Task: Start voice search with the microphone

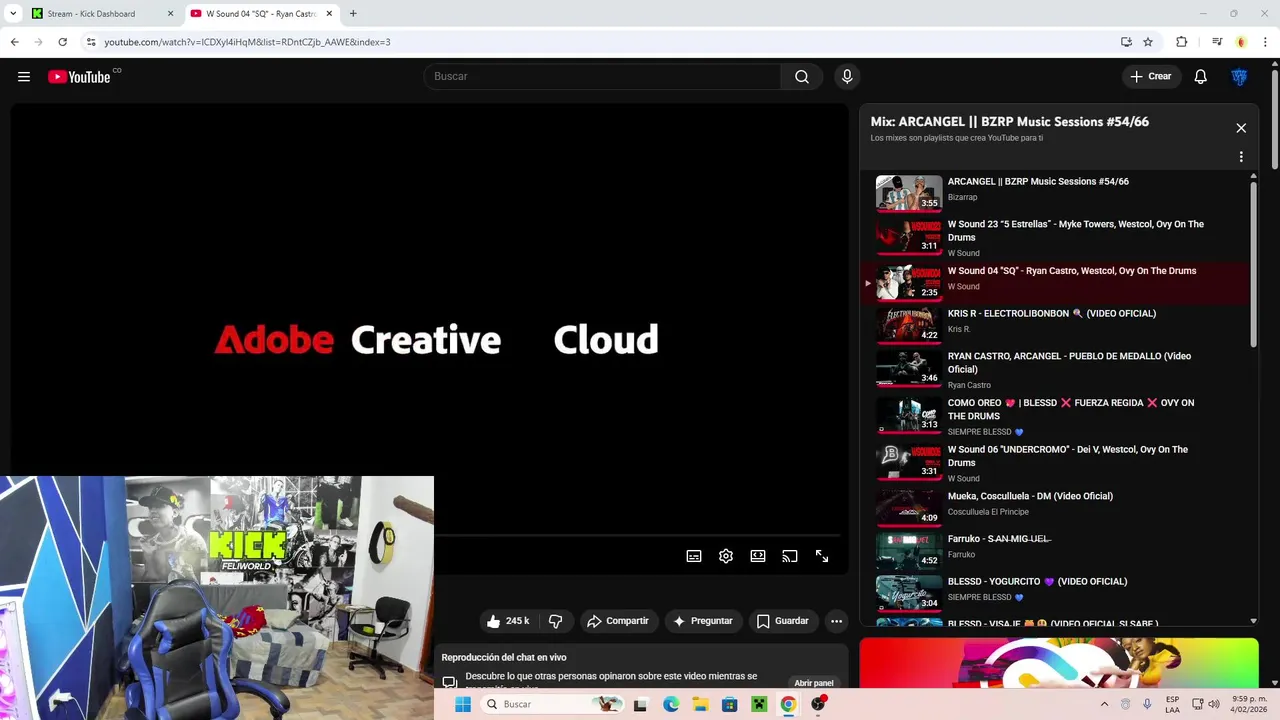Action: 847,77
